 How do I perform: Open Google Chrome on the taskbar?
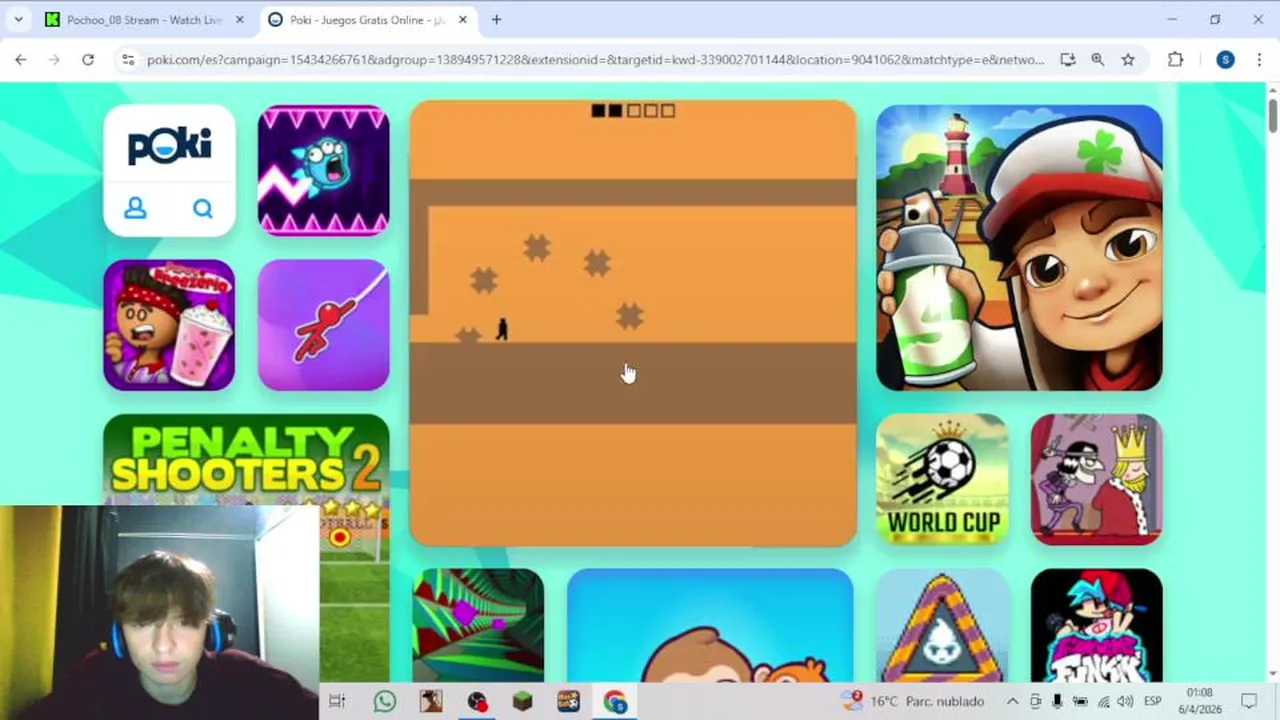tap(614, 701)
